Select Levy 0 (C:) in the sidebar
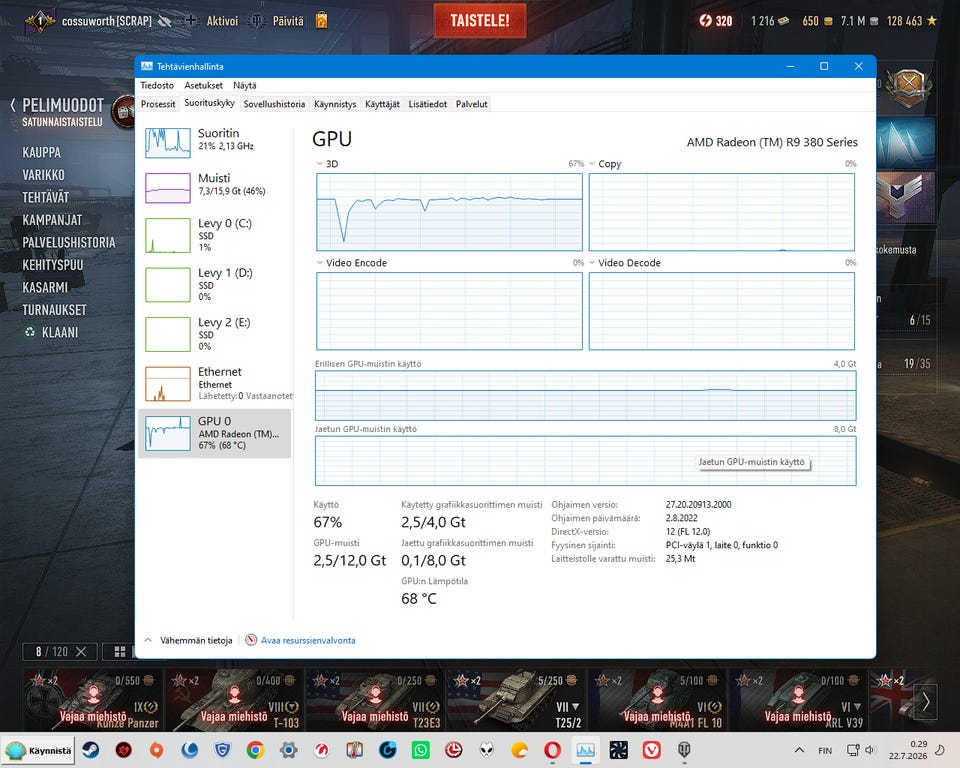The width and height of the screenshot is (960, 768). [x=214, y=235]
